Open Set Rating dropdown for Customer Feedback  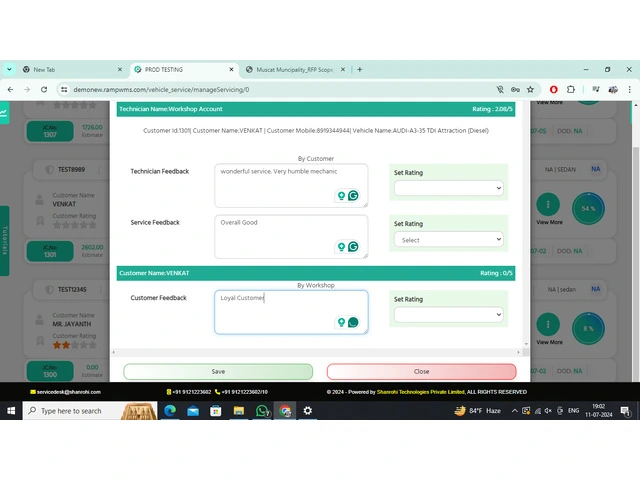(447, 314)
